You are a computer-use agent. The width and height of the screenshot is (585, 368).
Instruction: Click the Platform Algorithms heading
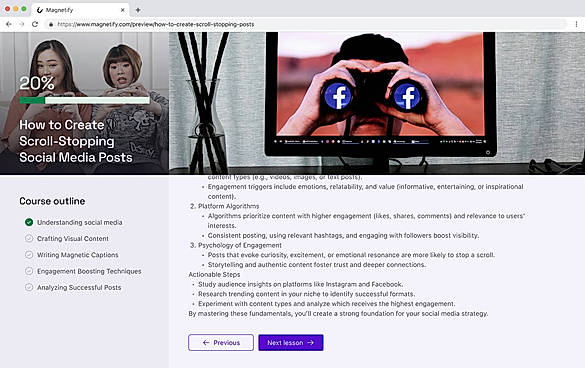coord(228,206)
